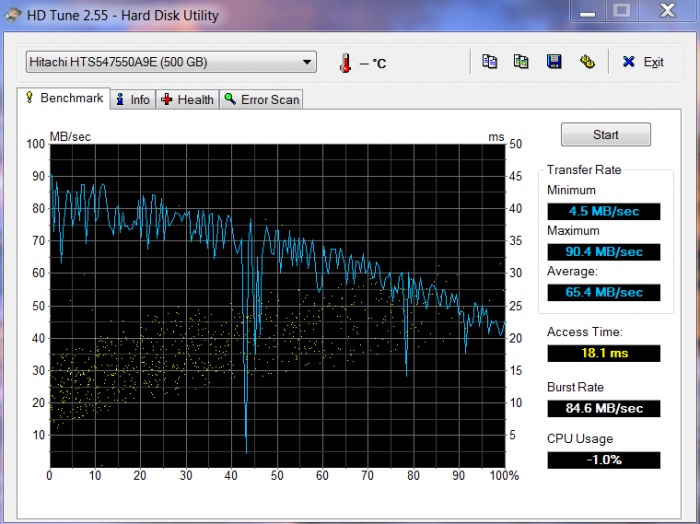Click the copy info to clipboard icon
This screenshot has width=700, height=524.
[489, 62]
